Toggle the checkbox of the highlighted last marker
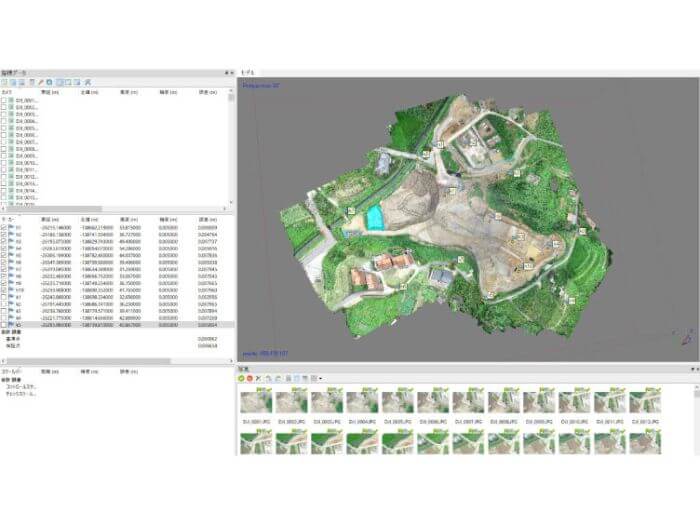Viewport: 700px width, 525px height. pyautogui.click(x=5, y=325)
